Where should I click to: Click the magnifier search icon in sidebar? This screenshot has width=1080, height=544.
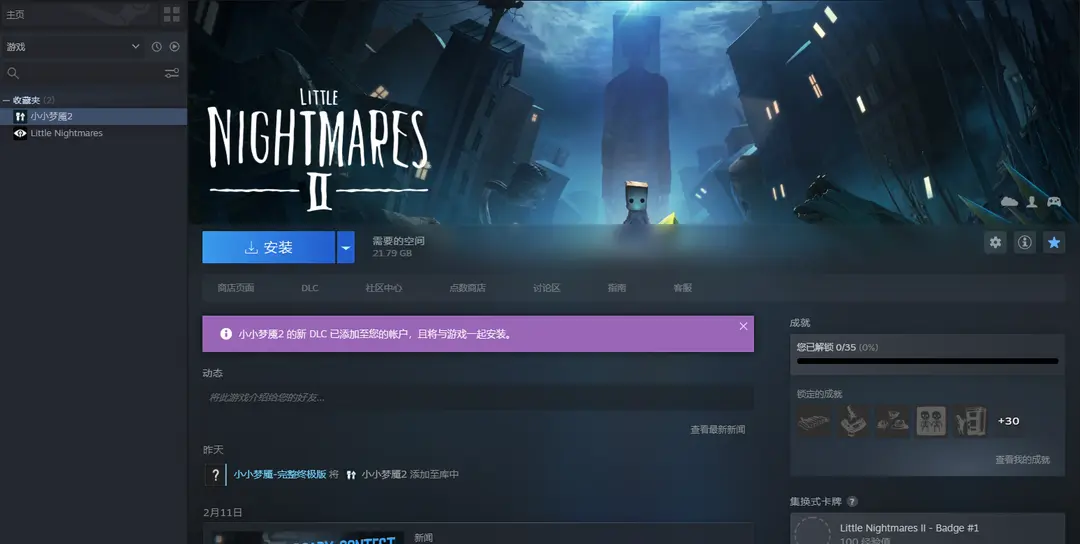click(13, 73)
